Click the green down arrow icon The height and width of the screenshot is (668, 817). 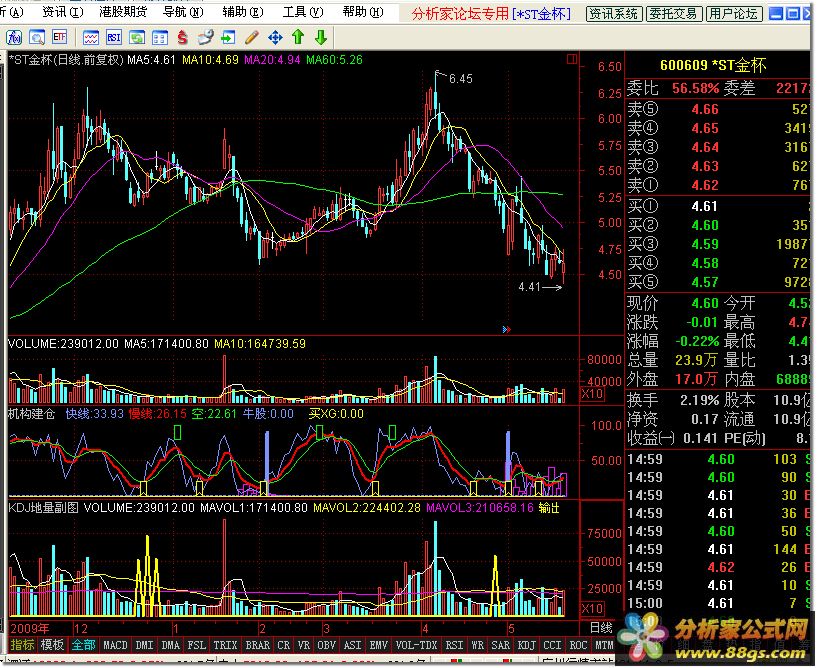click(321, 38)
